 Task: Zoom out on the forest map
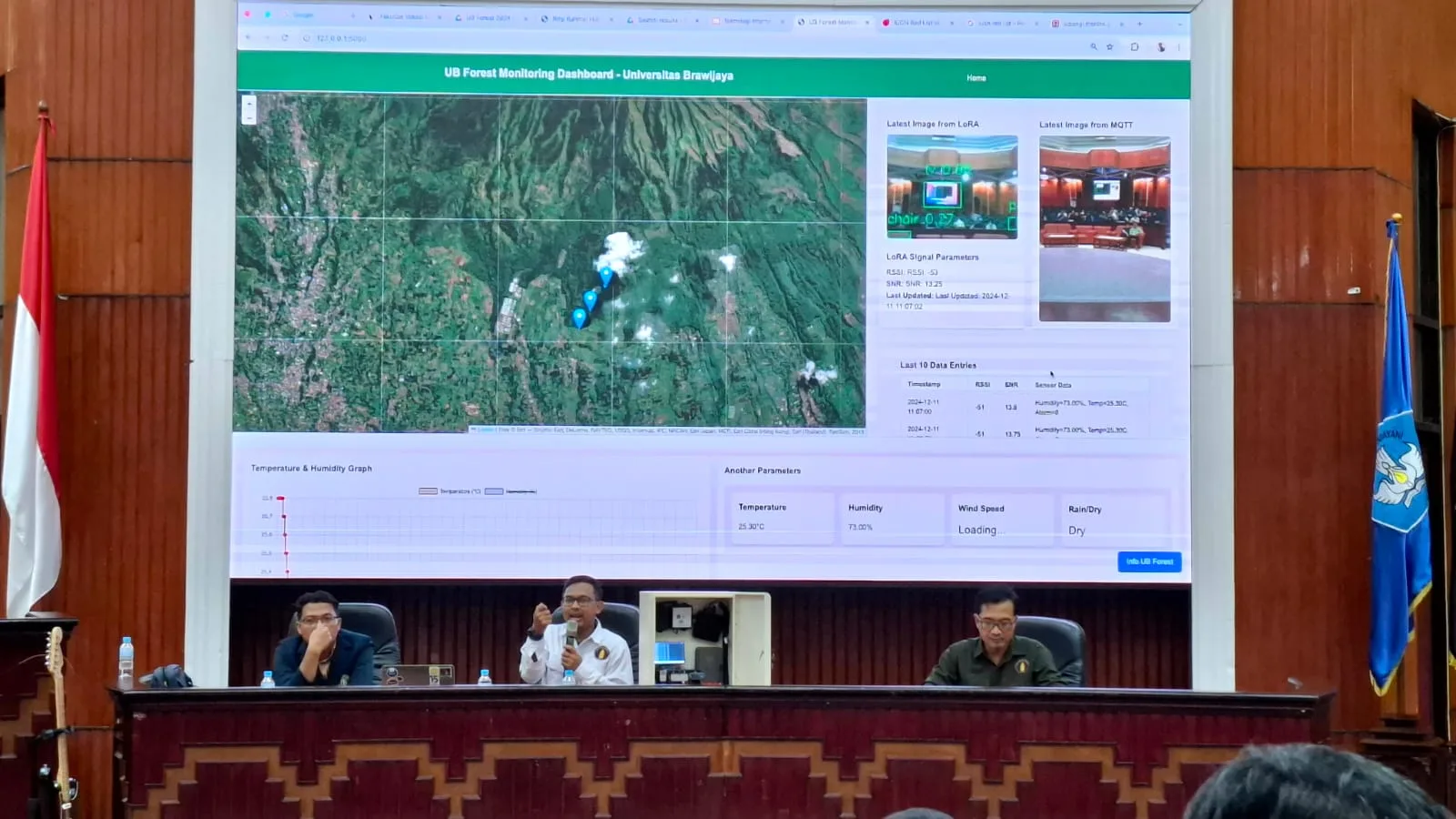[x=248, y=117]
